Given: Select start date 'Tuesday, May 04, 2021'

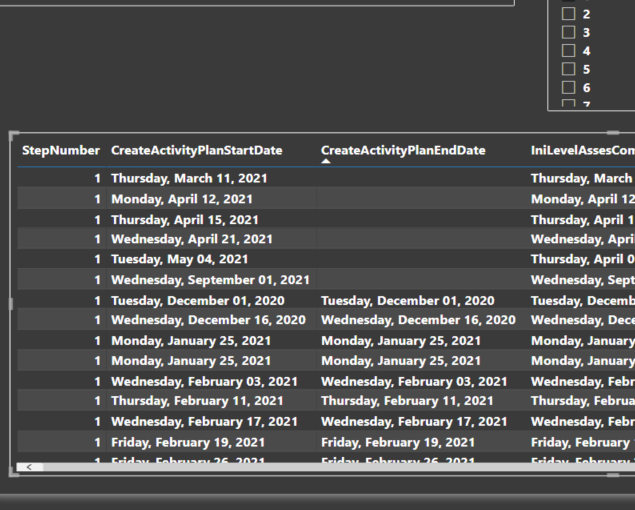Looking at the screenshot, I should [x=179, y=259].
